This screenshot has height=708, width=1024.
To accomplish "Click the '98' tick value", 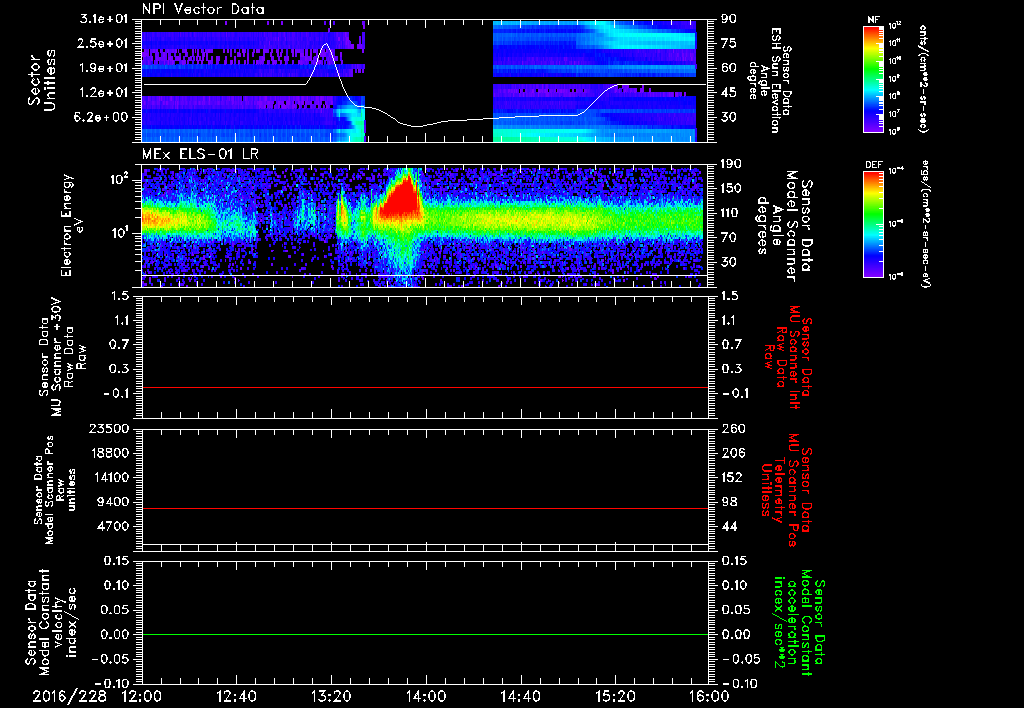I will coord(728,502).
